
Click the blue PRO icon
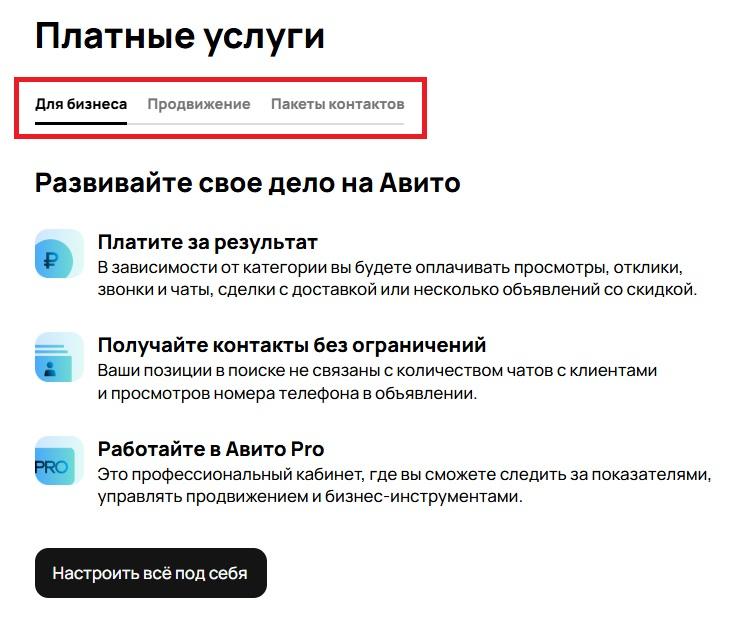click(59, 460)
